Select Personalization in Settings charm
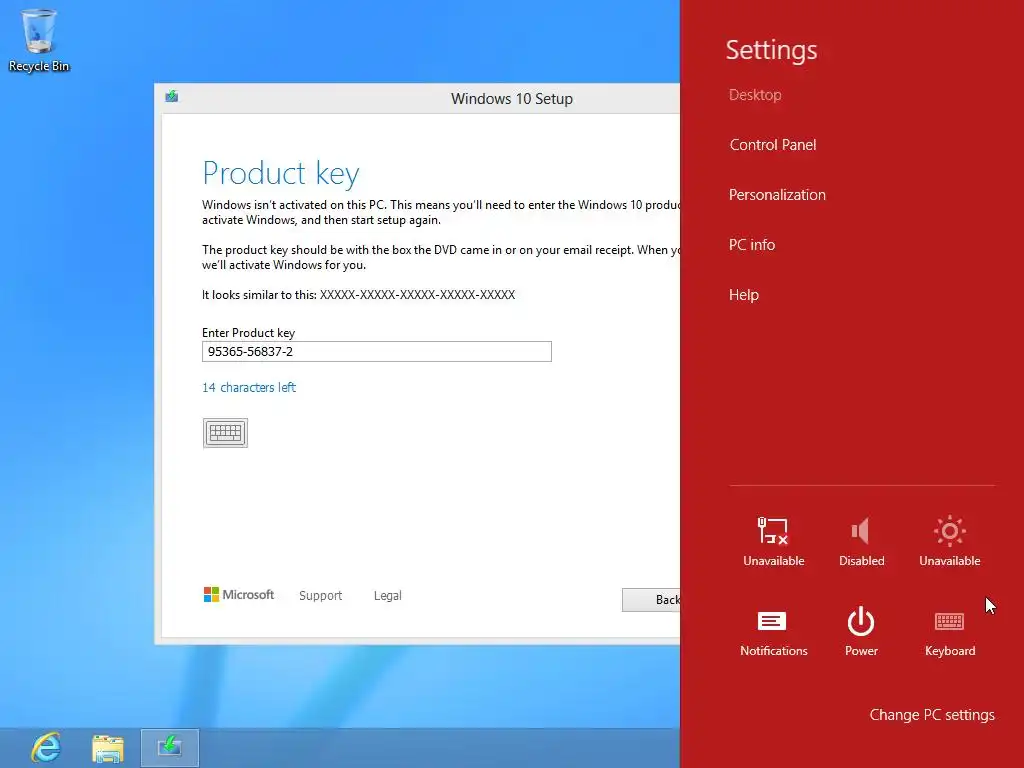Screen dimensions: 1024x768 point(777,195)
